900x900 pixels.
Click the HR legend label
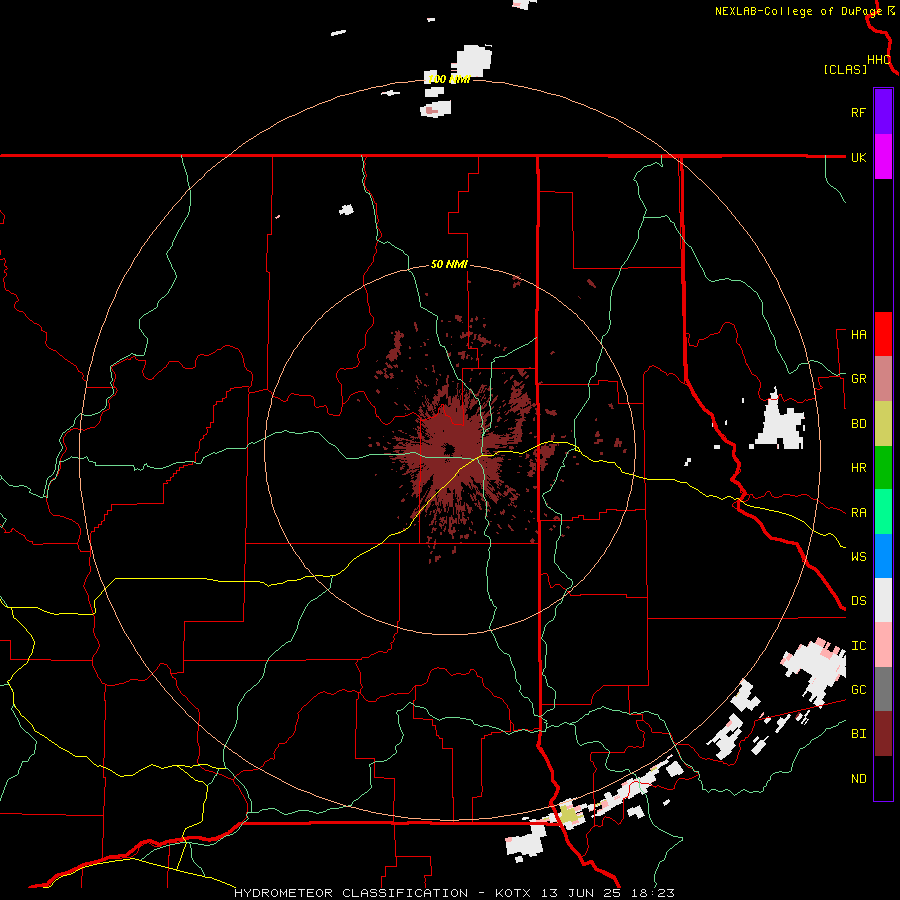(858, 468)
